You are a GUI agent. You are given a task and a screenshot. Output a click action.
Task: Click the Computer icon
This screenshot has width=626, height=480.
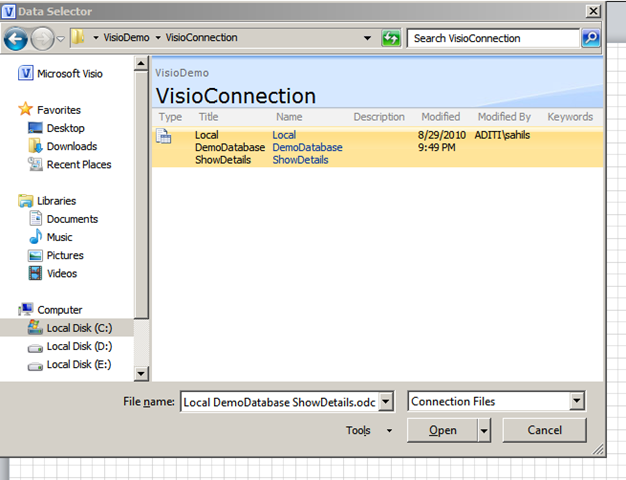pyautogui.click(x=26, y=309)
